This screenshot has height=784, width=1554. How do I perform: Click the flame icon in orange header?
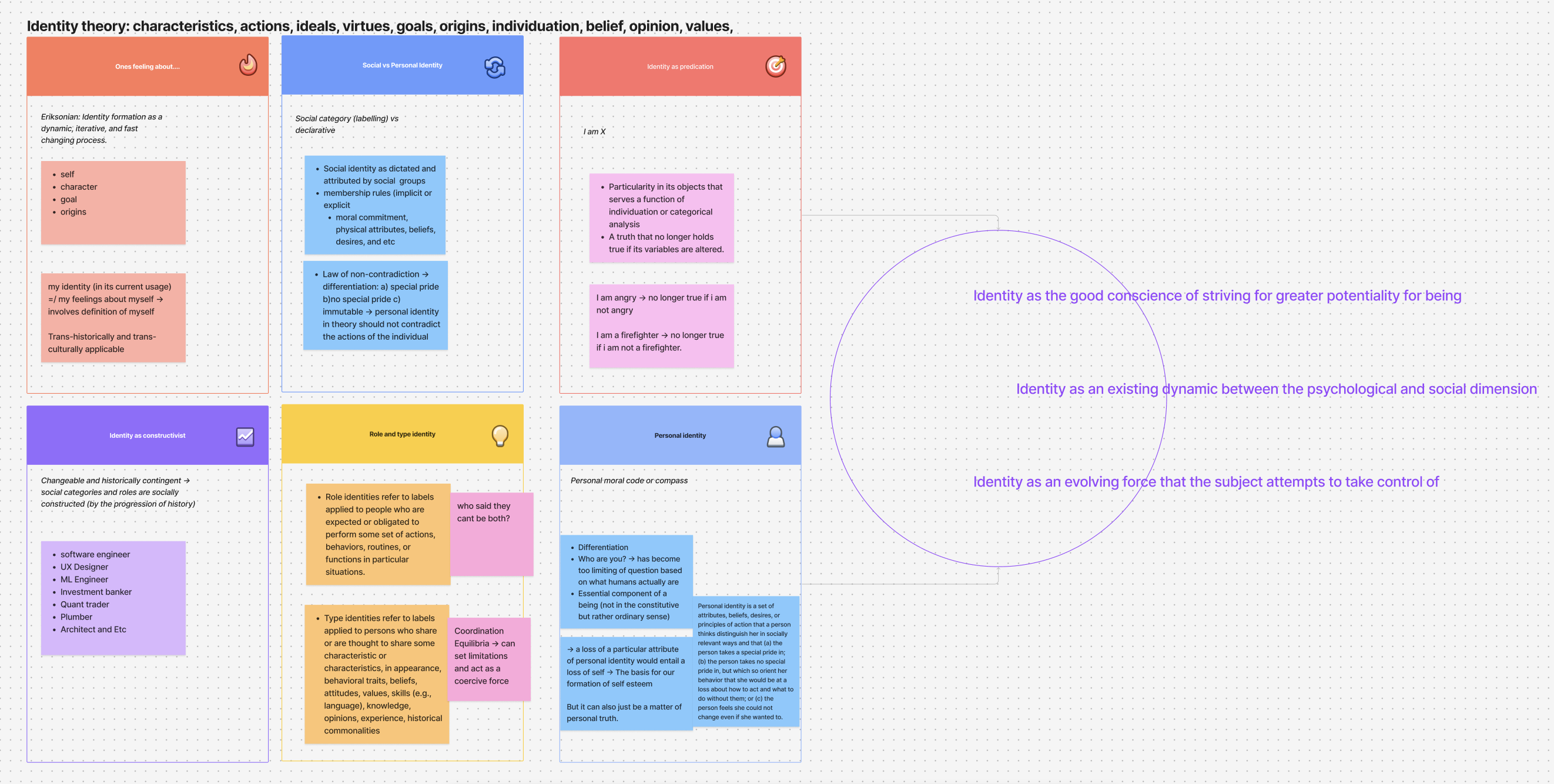(248, 65)
